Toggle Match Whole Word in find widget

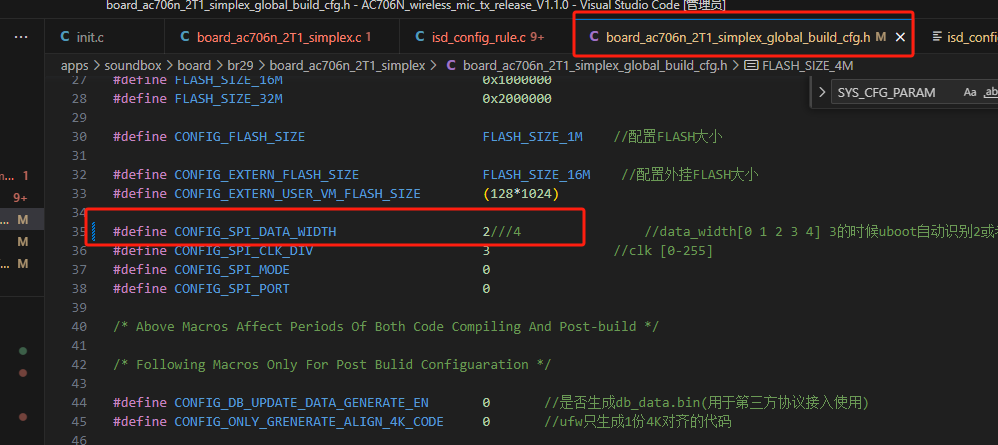point(990,93)
